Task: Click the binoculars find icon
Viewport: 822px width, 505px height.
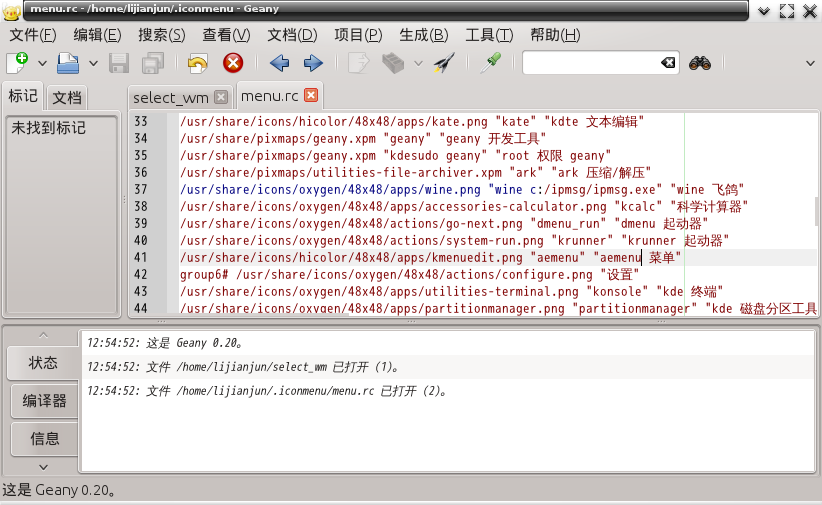Action: coord(700,63)
